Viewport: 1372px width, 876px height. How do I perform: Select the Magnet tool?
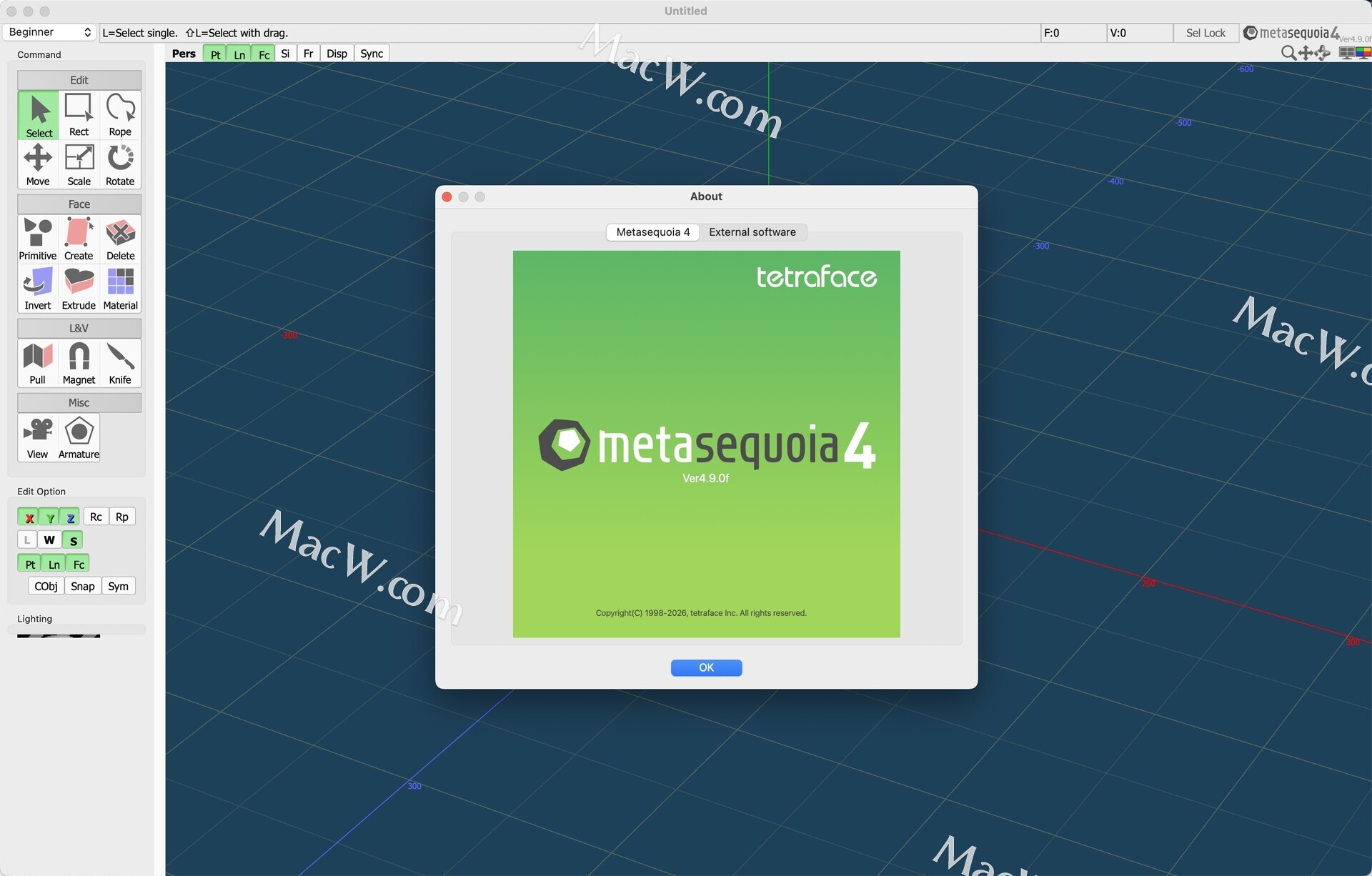click(x=79, y=363)
